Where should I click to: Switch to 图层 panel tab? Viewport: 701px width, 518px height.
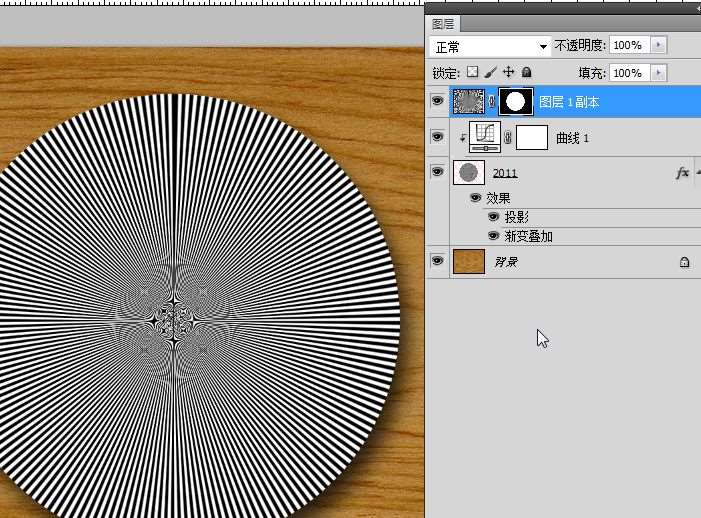443,24
